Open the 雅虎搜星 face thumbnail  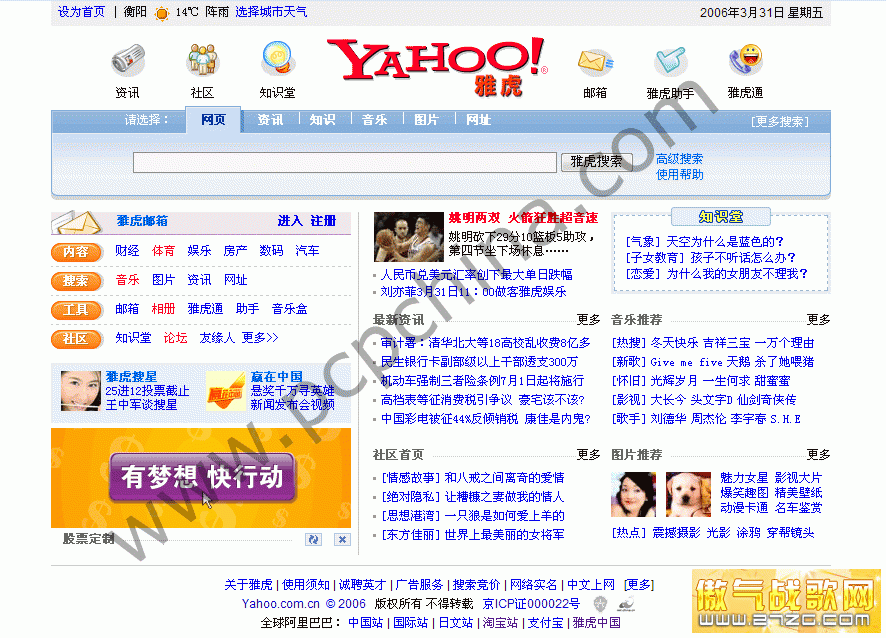(80, 390)
